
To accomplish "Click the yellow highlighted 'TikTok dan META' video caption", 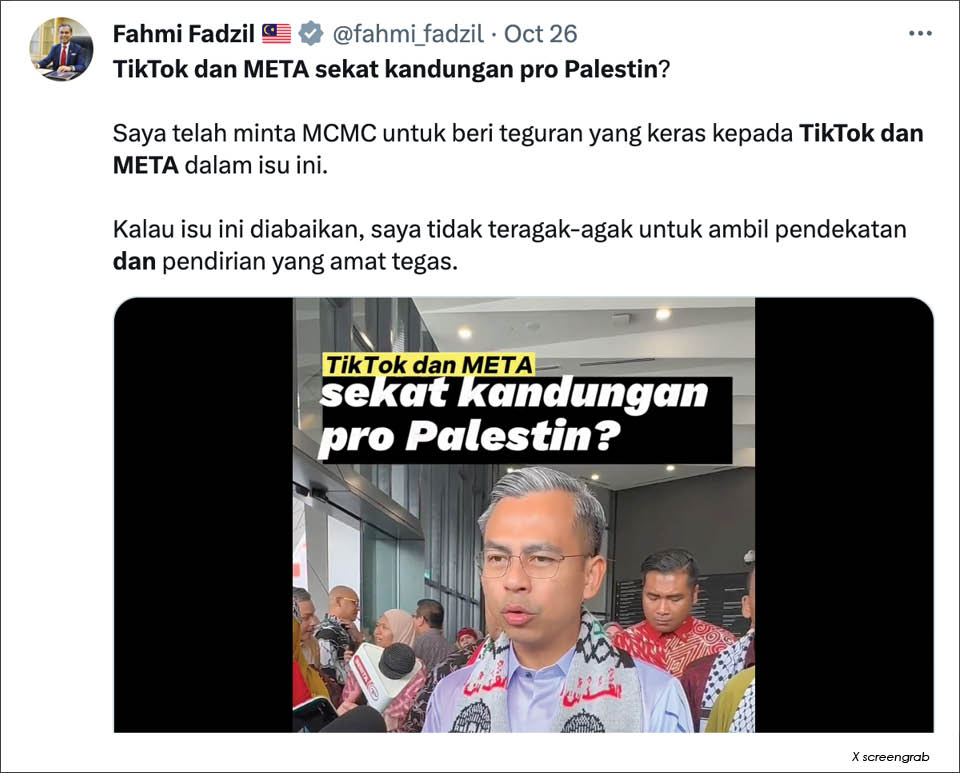I will pos(429,365).
